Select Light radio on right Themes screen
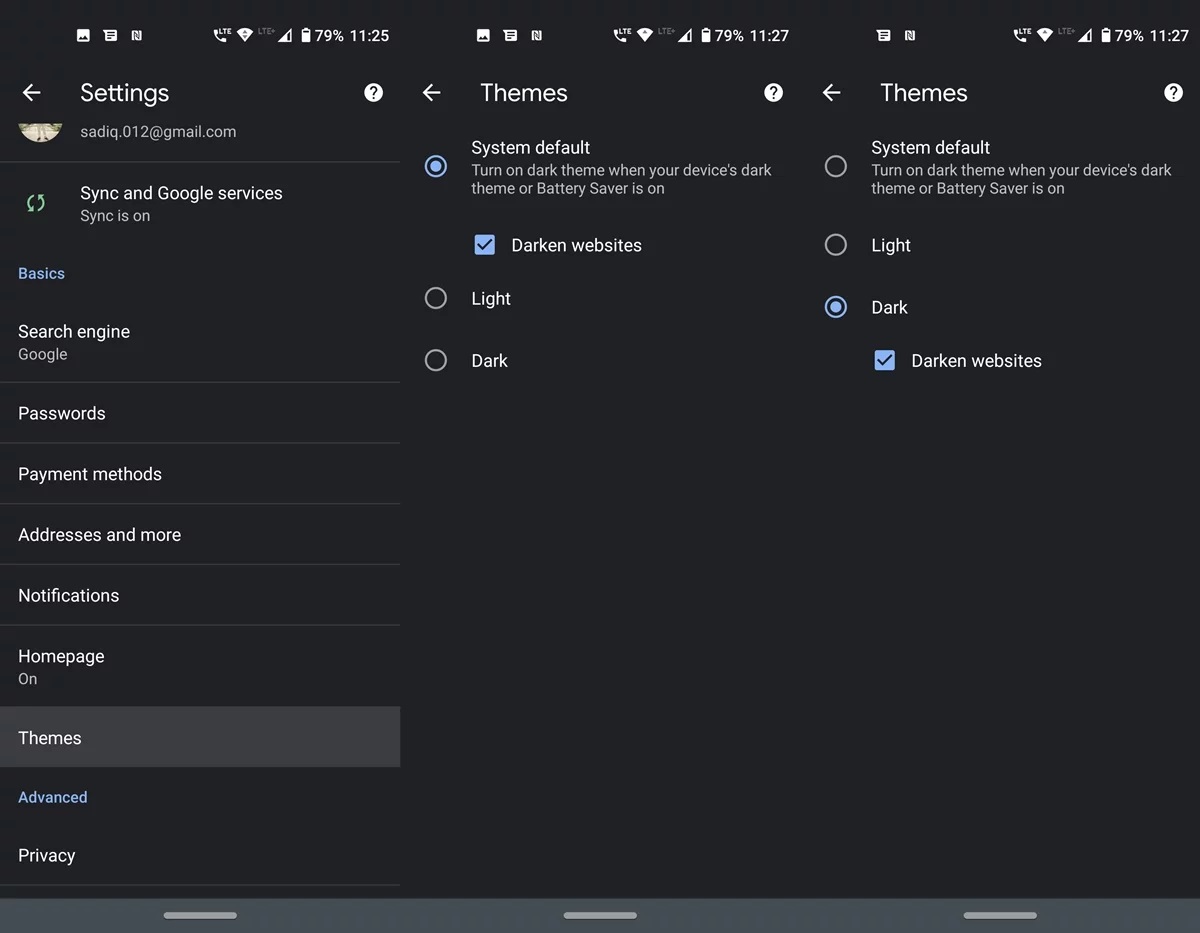The height and width of the screenshot is (933, 1200). coord(836,245)
